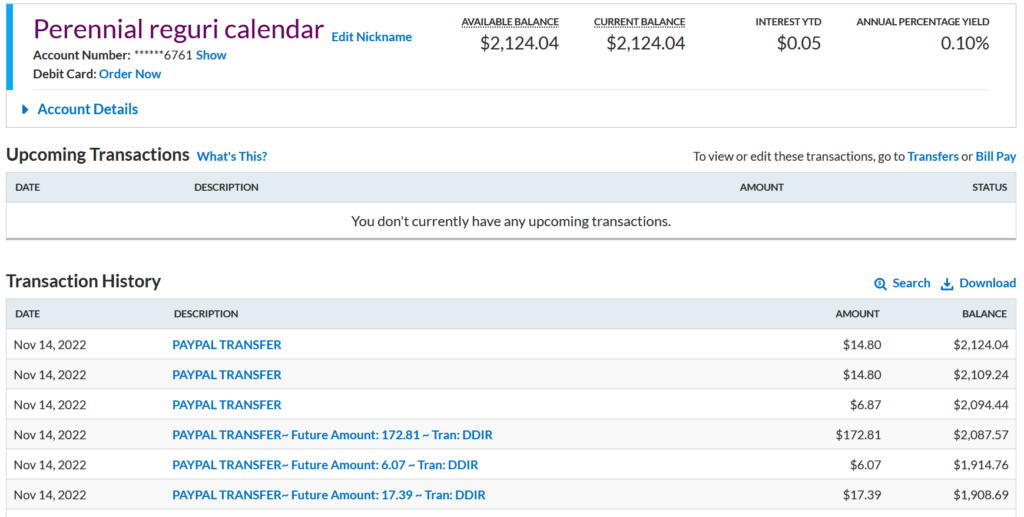Screen dimensions: 1024x517
Task: Click Transaction History DESCRIPTION column header
Action: click(x=206, y=314)
